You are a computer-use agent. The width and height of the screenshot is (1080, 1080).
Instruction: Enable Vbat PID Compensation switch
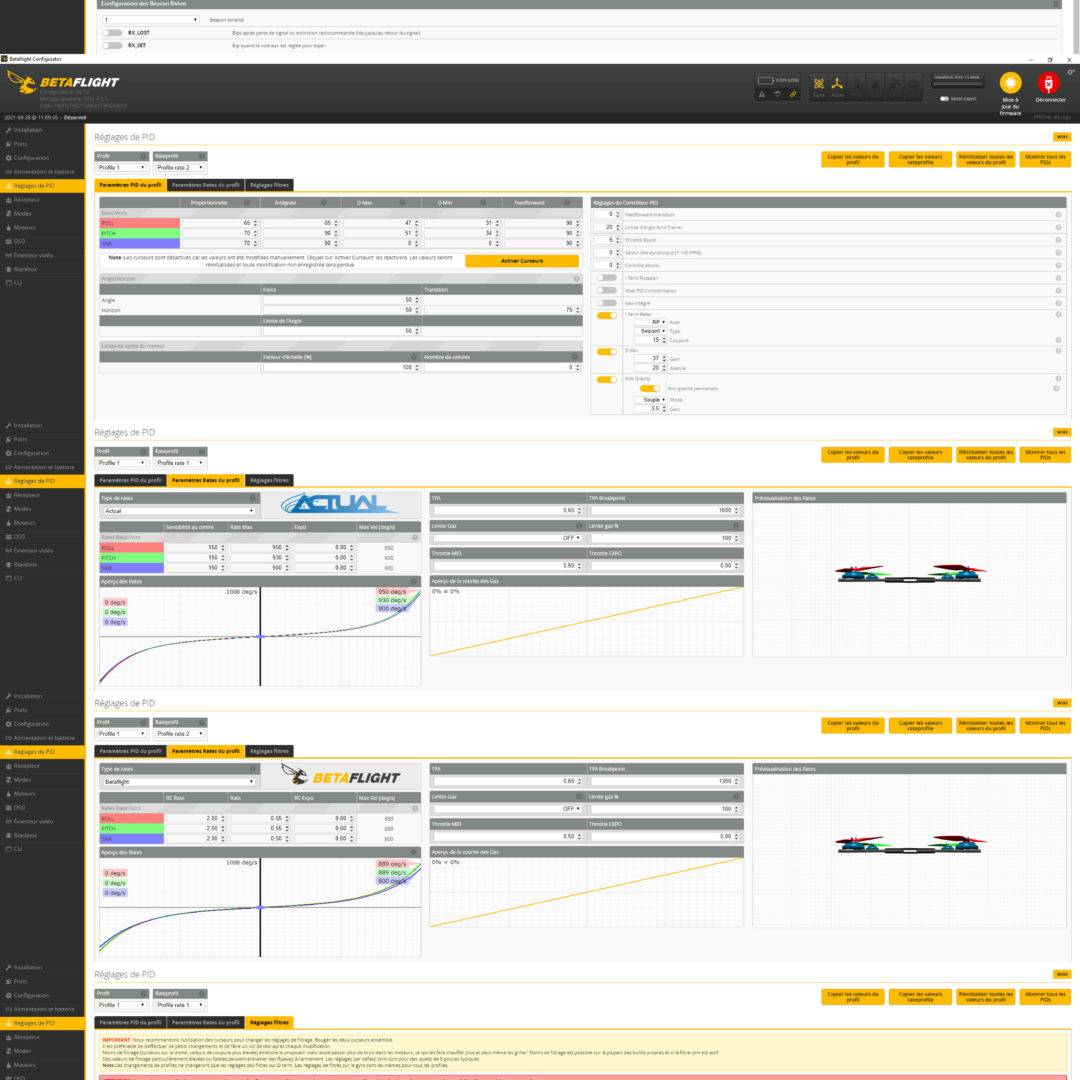coord(607,291)
